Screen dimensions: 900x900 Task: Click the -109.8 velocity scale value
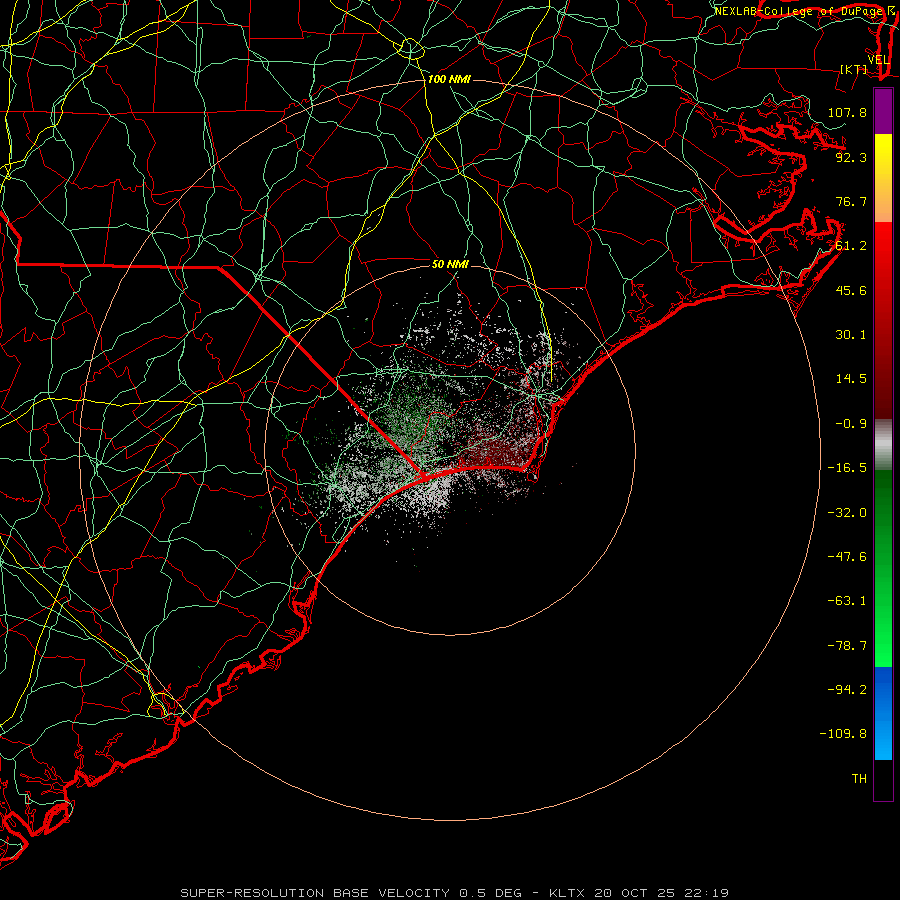tap(843, 734)
